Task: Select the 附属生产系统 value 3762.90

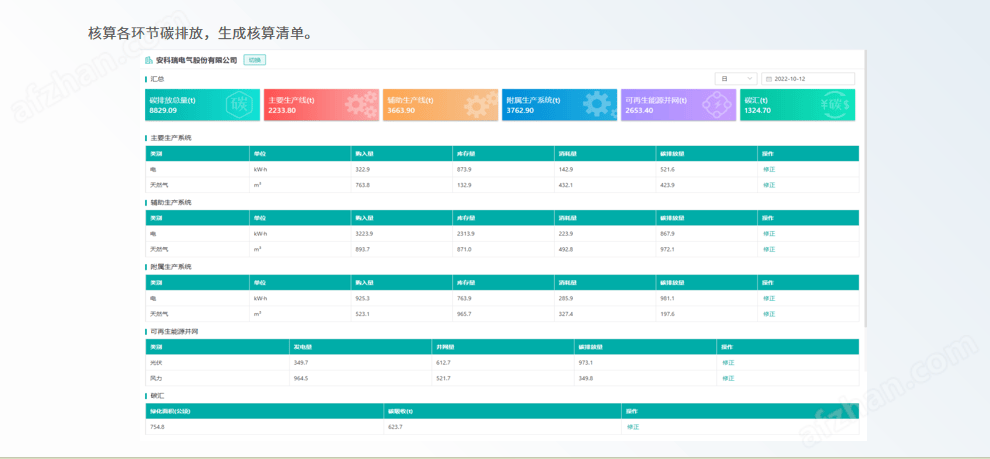Action: click(520, 110)
